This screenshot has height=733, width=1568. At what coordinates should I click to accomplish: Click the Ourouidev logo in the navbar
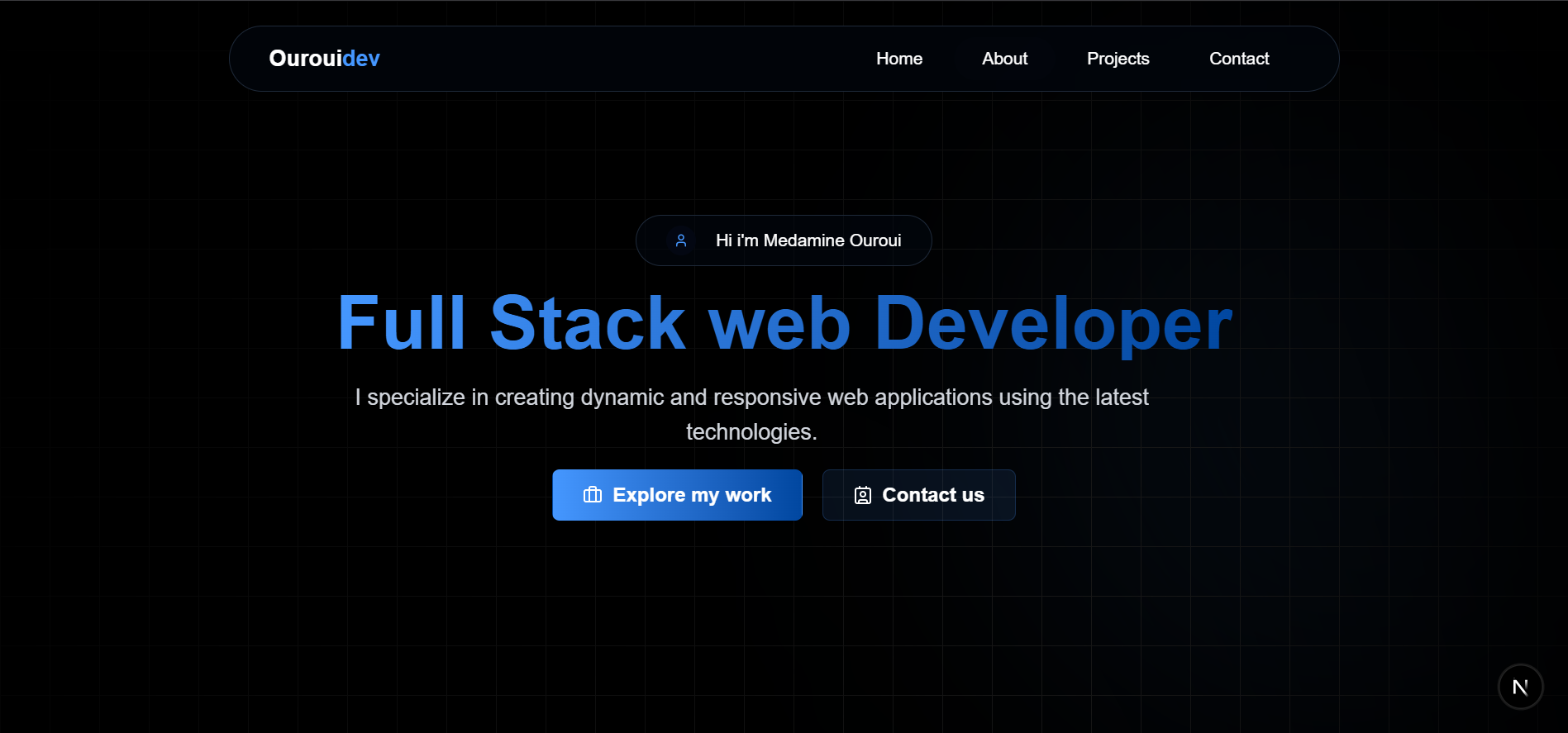click(324, 59)
